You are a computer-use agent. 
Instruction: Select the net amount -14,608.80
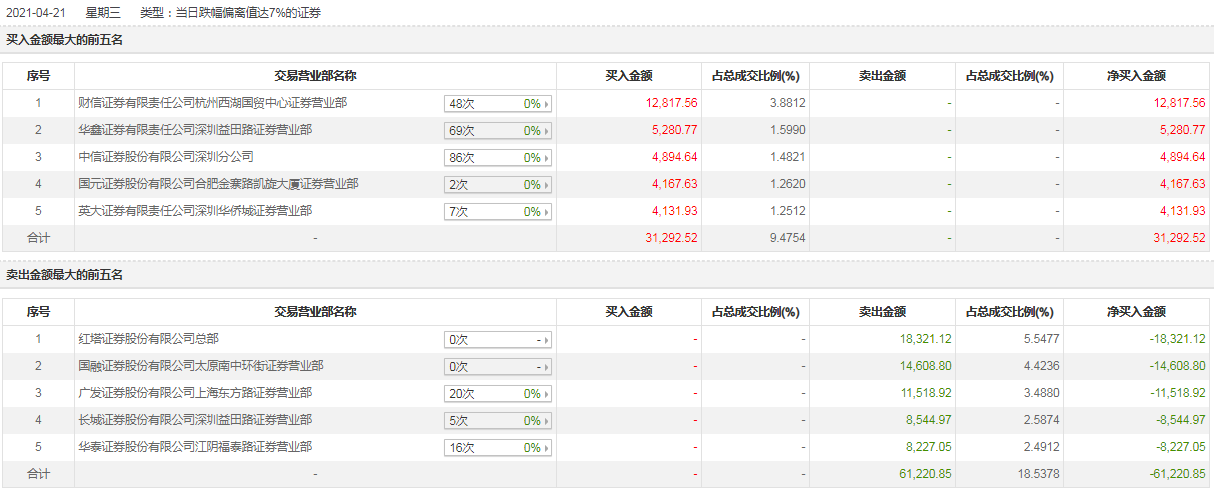point(1178,366)
